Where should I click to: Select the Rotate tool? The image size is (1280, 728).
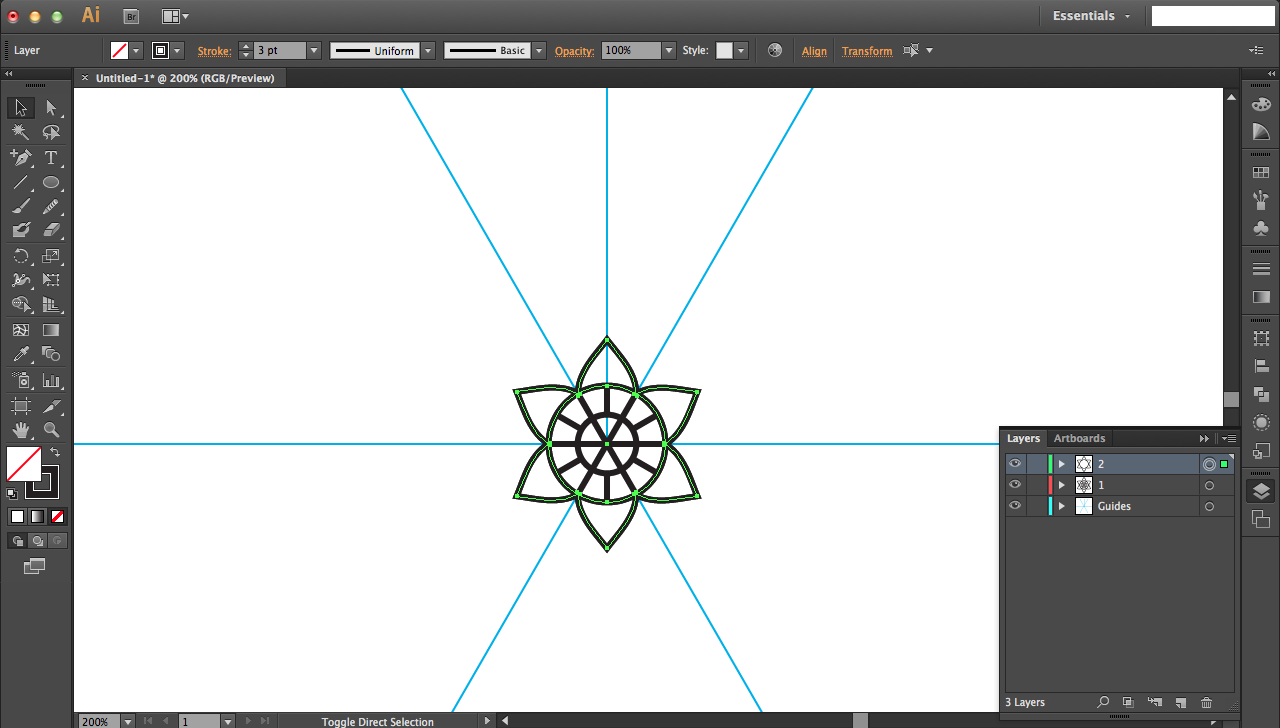pyautogui.click(x=21, y=256)
